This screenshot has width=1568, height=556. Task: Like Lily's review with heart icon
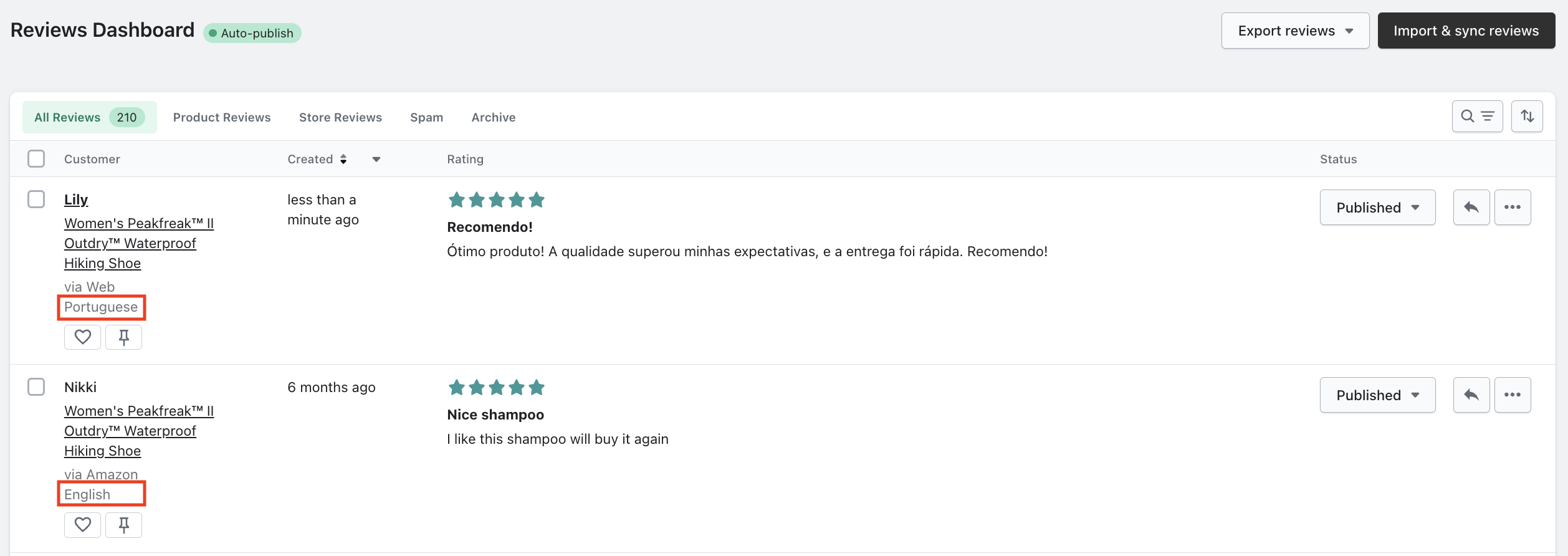tap(82, 337)
